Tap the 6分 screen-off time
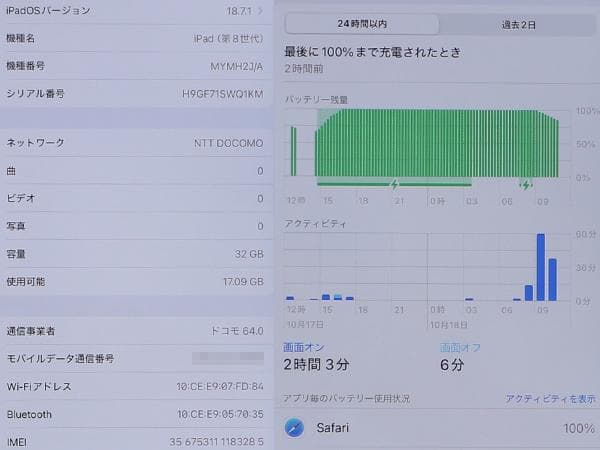 (x=452, y=365)
